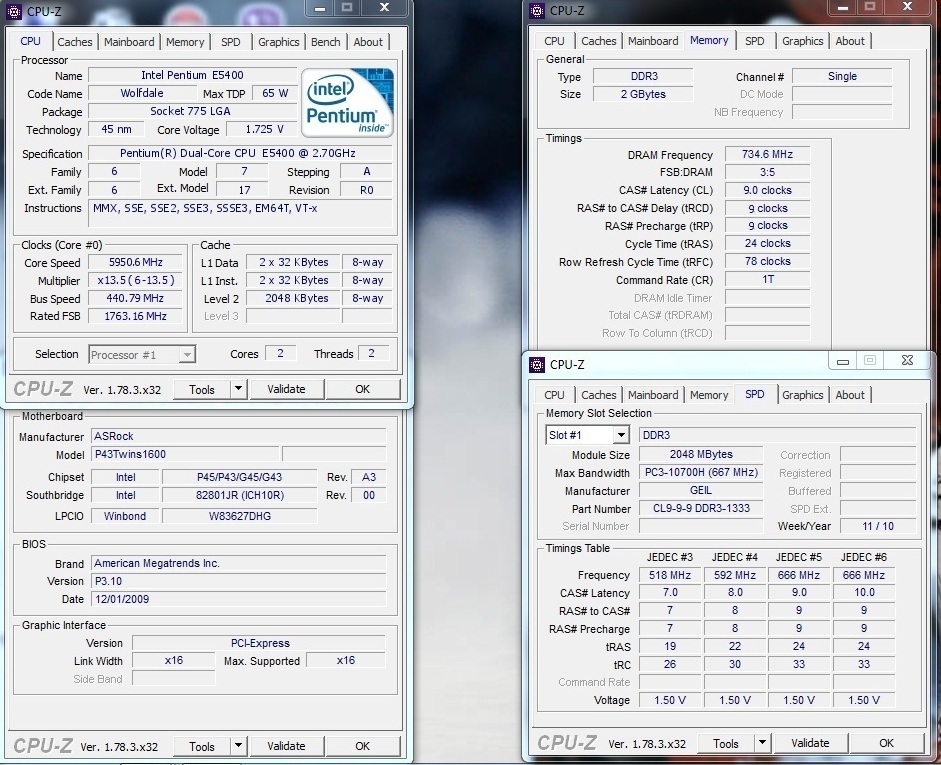Viewport: 941px width, 765px height.
Task: Click the BIOS Version field 'P3.10'
Action: 238,581
